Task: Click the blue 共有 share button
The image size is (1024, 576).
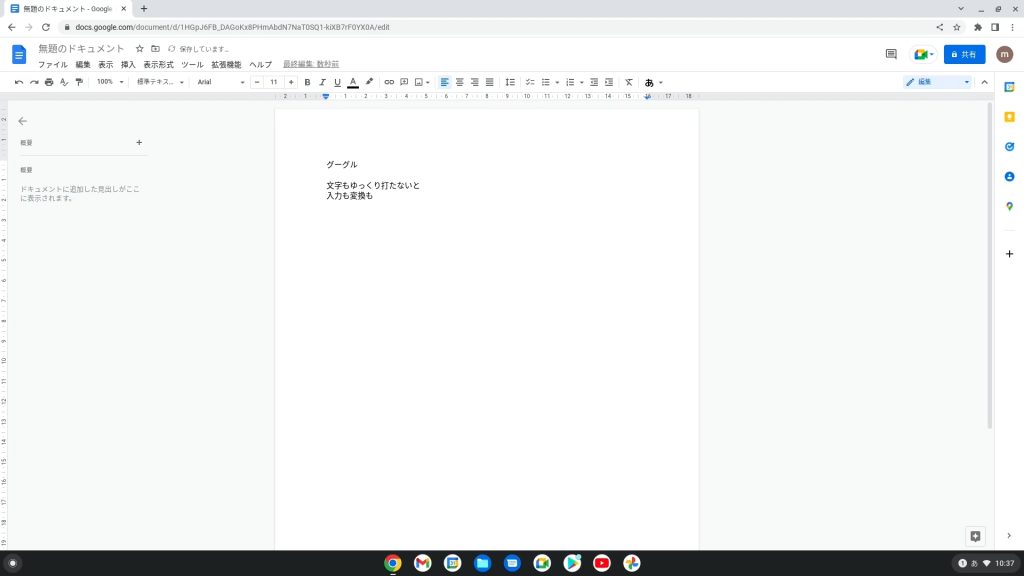Action: click(x=964, y=54)
